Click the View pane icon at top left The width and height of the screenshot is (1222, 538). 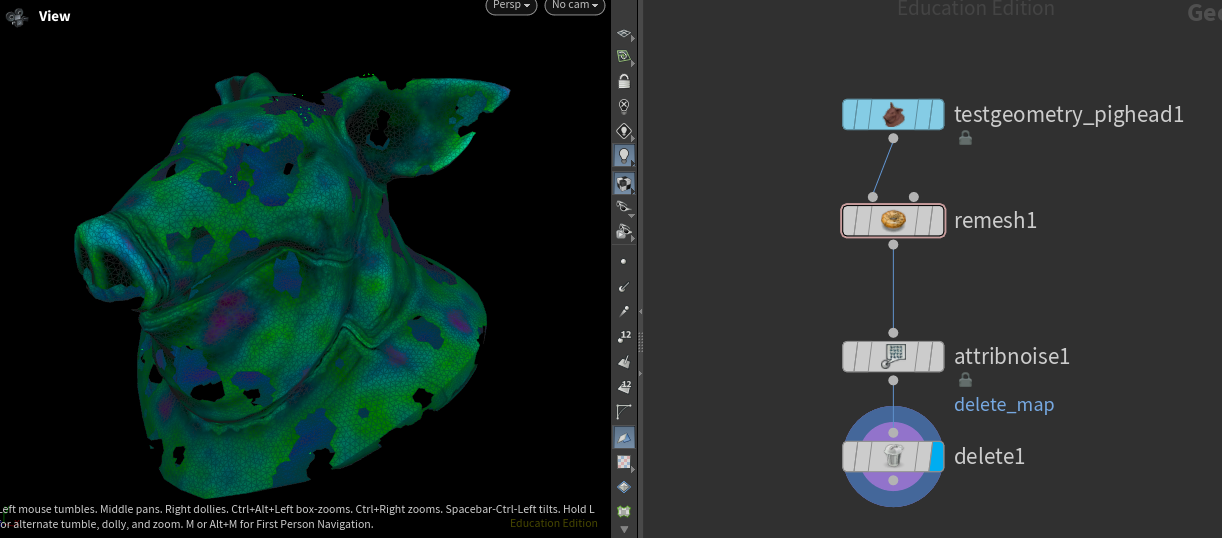[17, 16]
